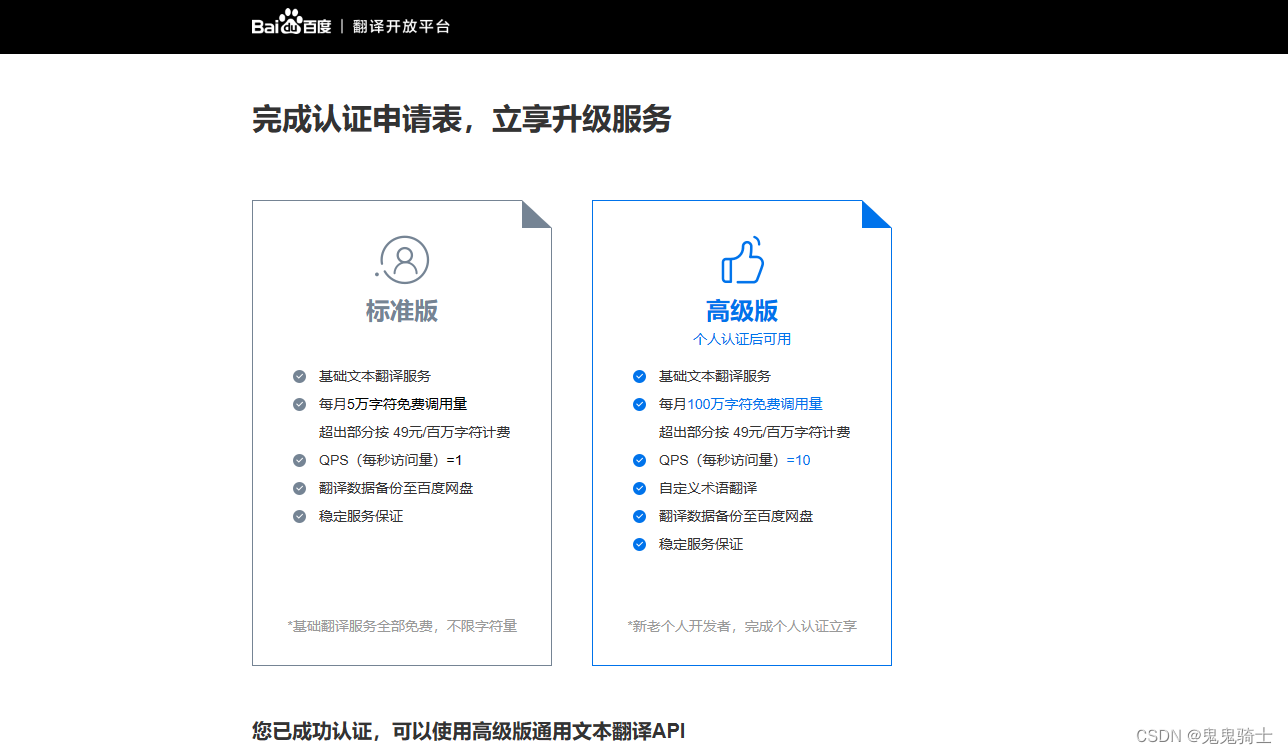Click the thumbs-up icon on 高级版 card
This screenshot has width=1288, height=754.
tap(743, 260)
